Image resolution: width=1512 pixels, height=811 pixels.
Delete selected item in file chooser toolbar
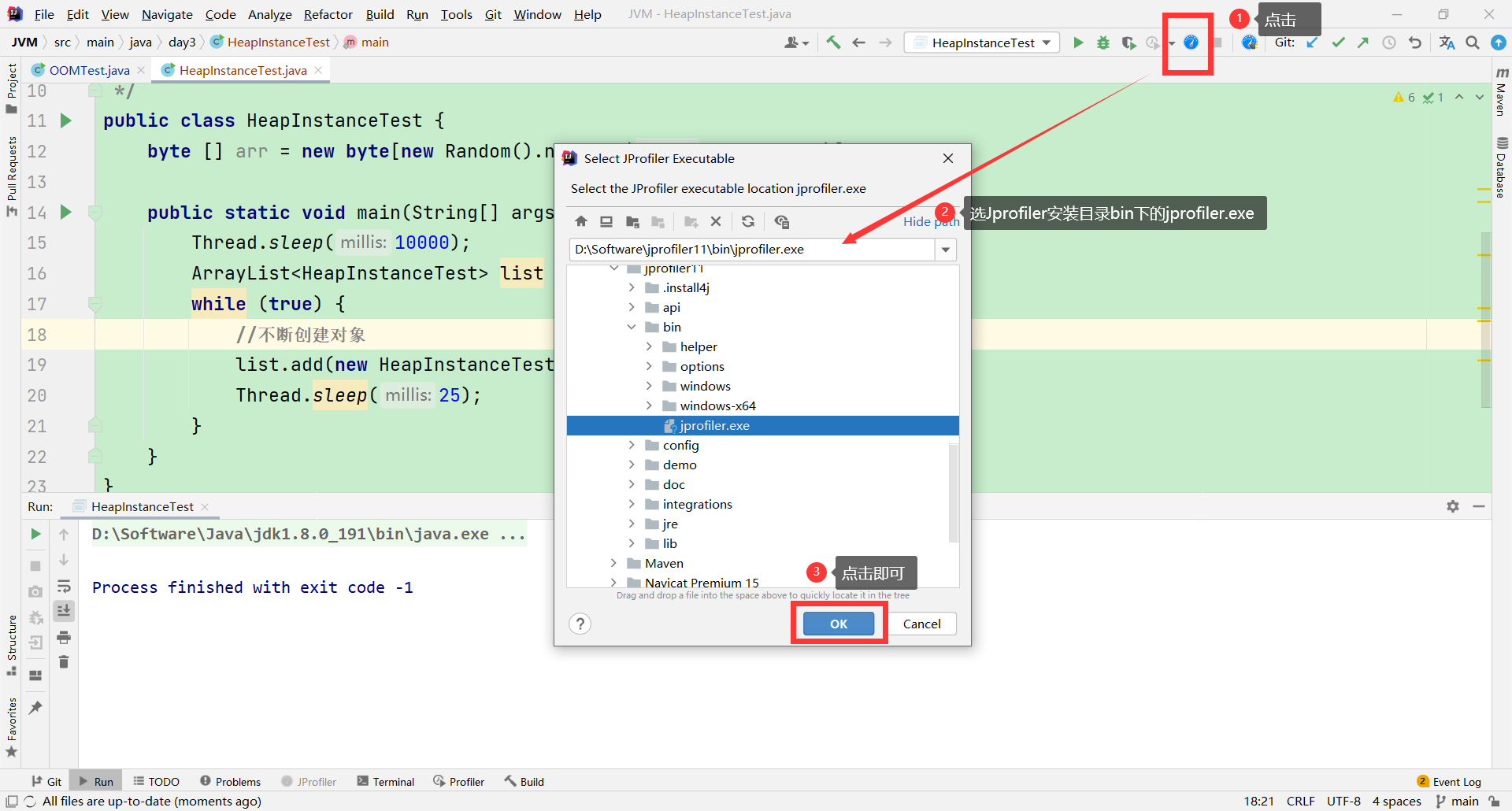point(716,222)
